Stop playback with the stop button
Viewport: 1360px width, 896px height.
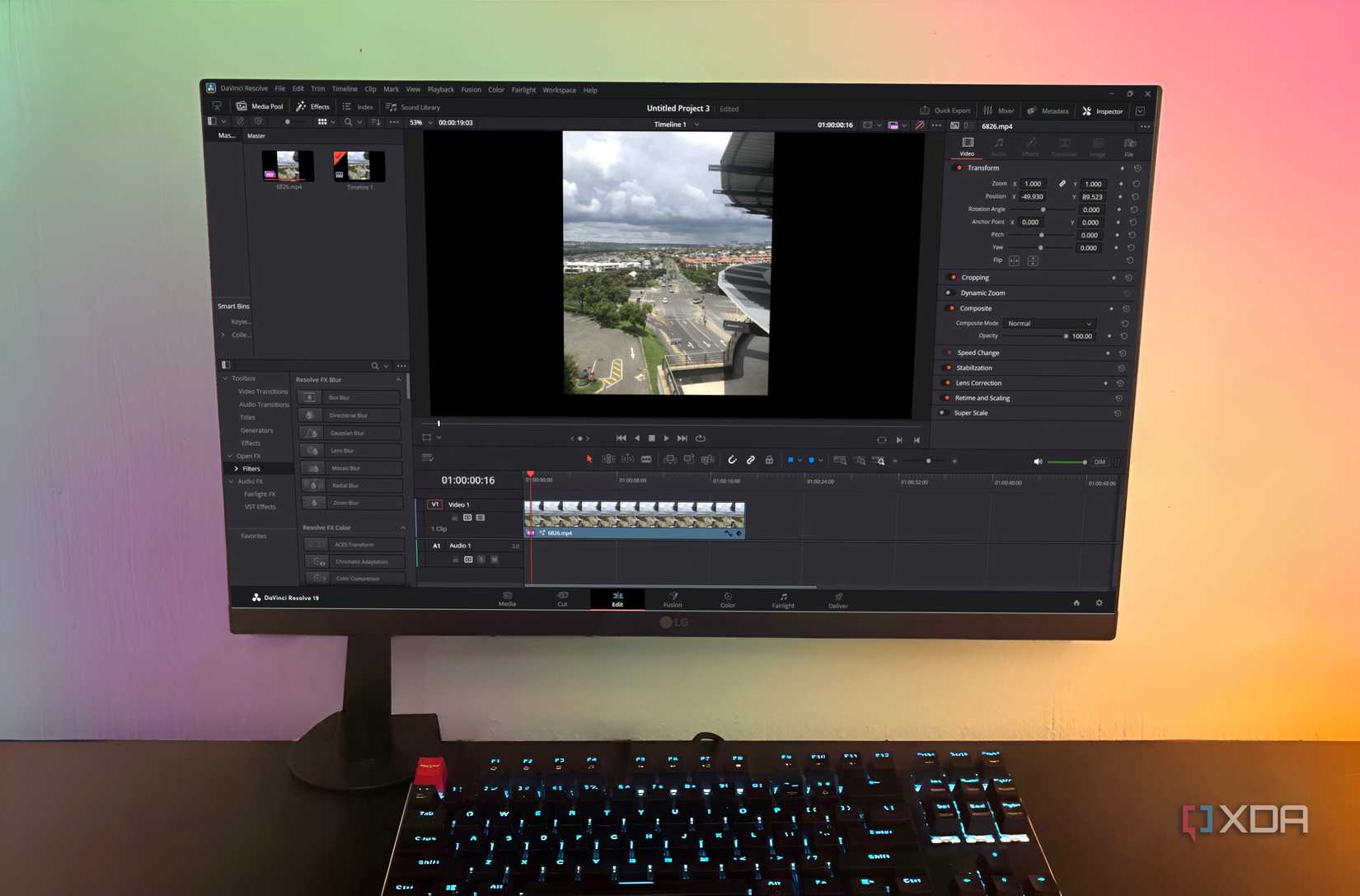pyautogui.click(x=651, y=439)
